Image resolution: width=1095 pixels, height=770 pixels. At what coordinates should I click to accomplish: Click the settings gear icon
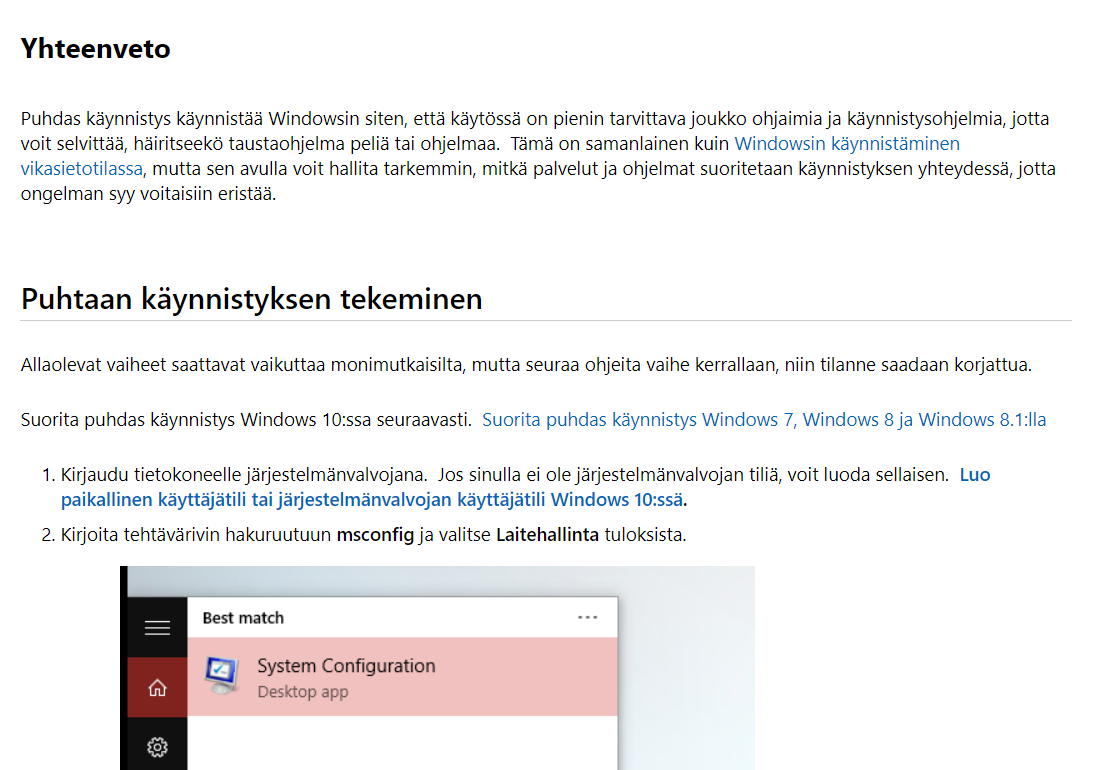157,747
